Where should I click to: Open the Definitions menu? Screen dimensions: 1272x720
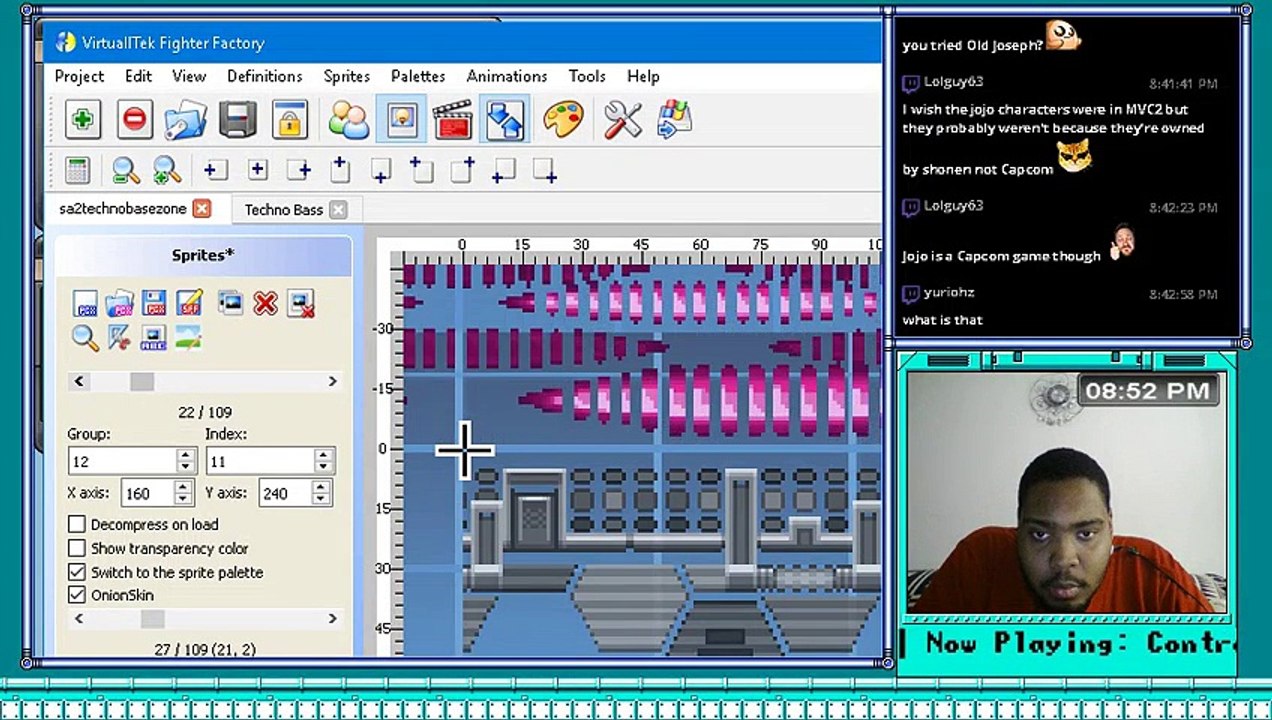tap(265, 76)
